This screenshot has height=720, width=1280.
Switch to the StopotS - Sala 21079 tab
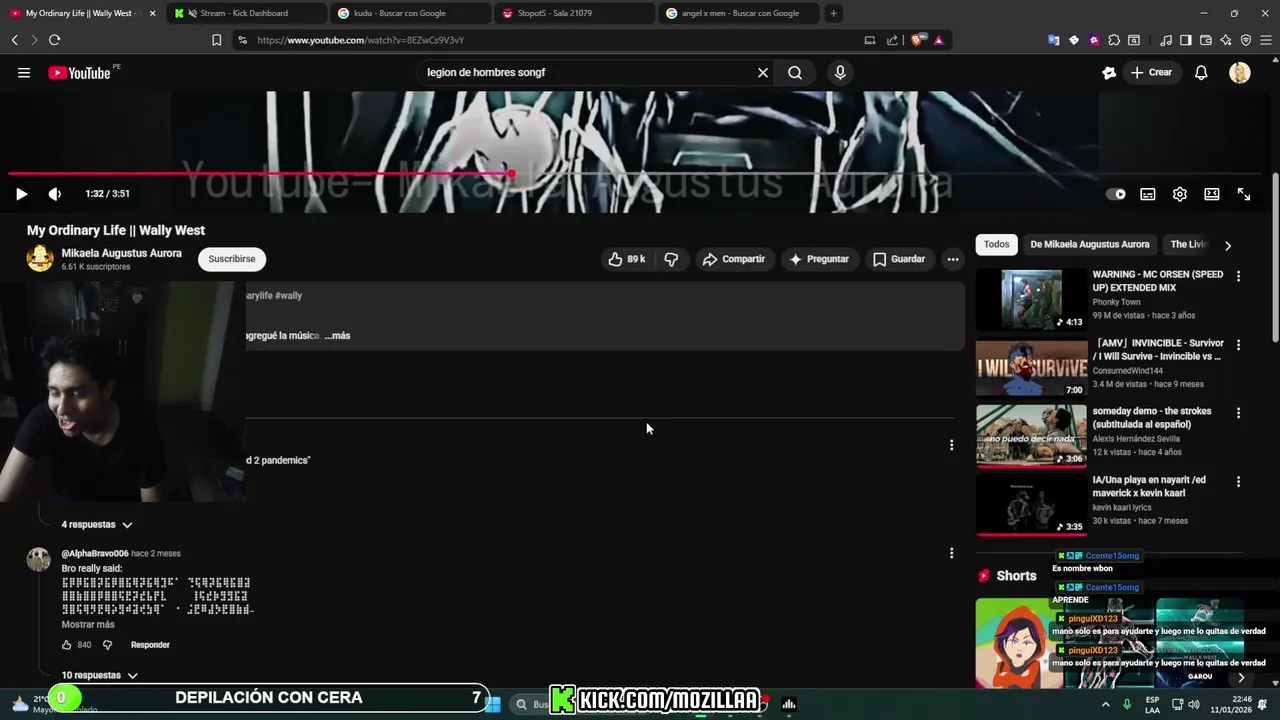tap(575, 13)
